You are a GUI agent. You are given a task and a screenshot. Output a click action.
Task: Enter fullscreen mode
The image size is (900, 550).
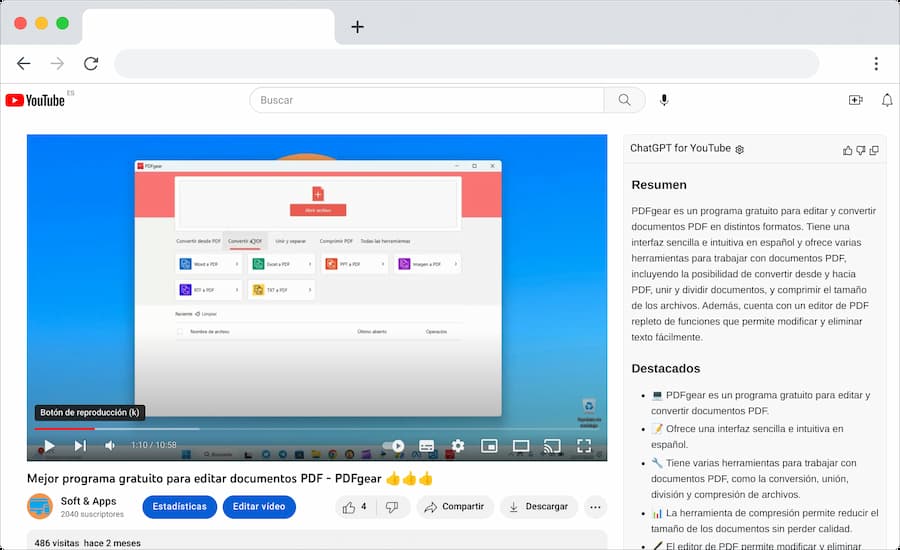coord(584,446)
